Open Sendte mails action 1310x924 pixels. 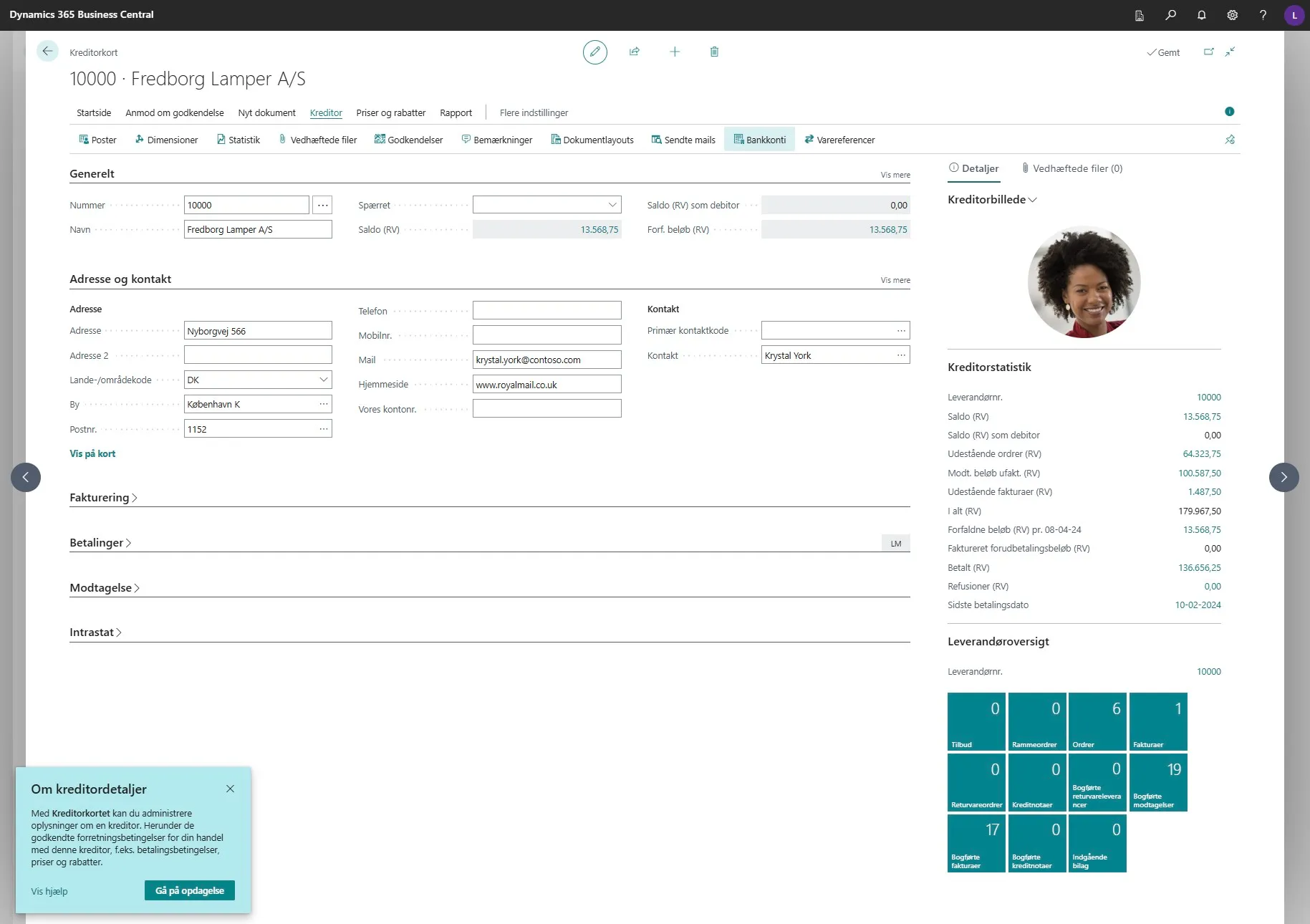pos(683,140)
